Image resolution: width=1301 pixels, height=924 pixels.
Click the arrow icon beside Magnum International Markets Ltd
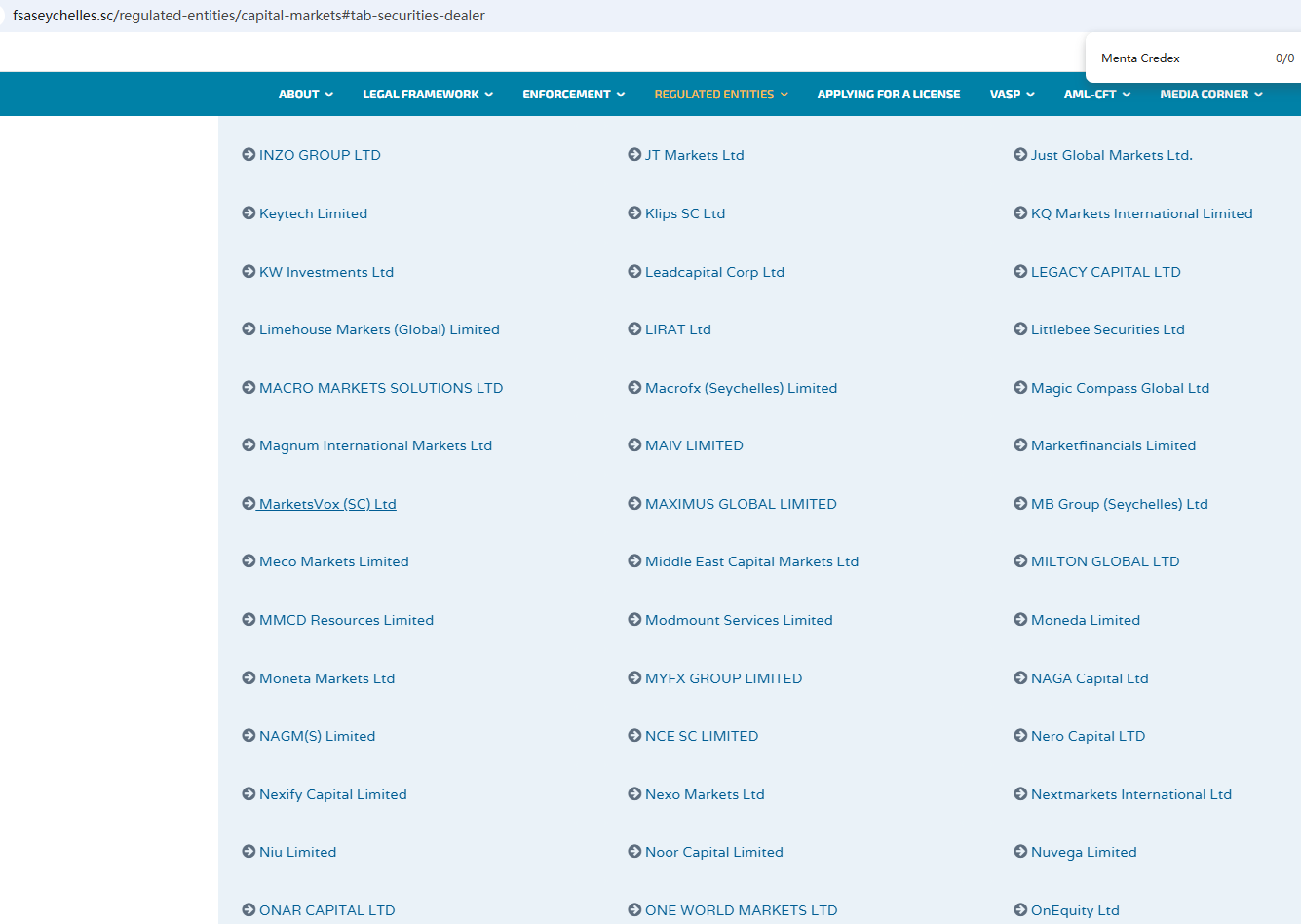(249, 444)
